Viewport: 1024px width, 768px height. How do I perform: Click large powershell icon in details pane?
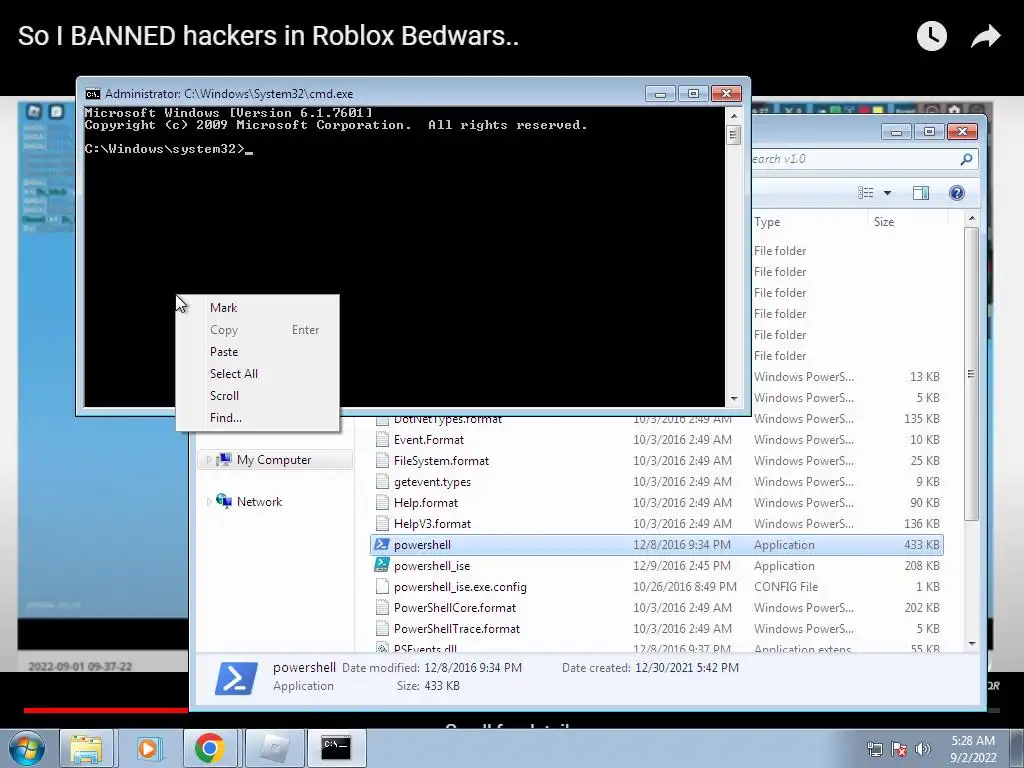(236, 678)
